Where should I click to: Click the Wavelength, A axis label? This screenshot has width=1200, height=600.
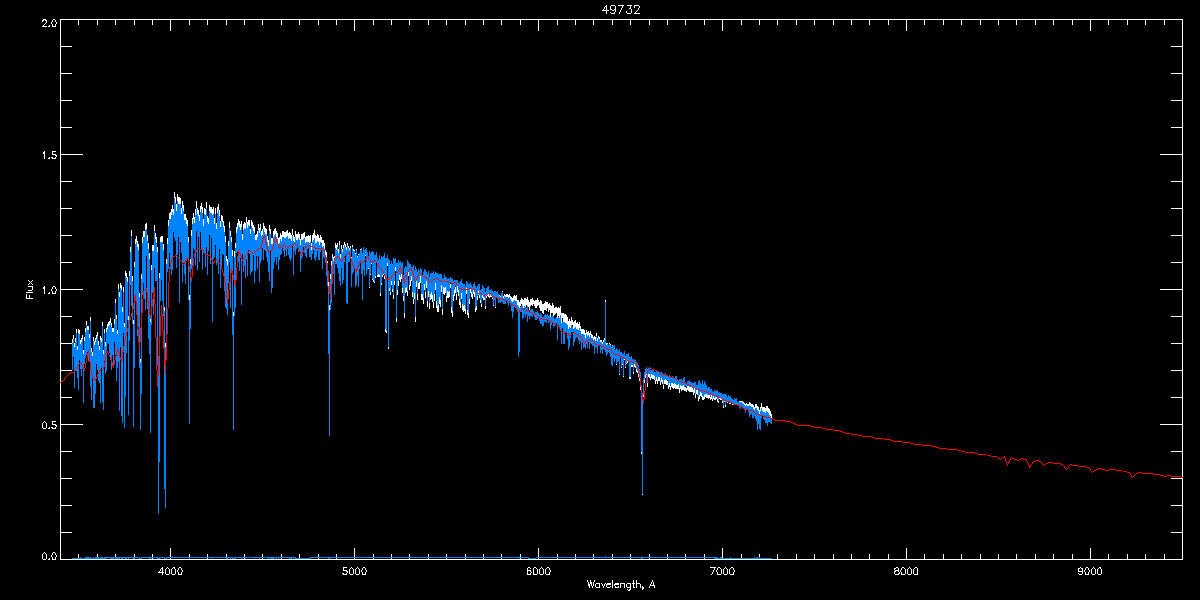coord(621,584)
